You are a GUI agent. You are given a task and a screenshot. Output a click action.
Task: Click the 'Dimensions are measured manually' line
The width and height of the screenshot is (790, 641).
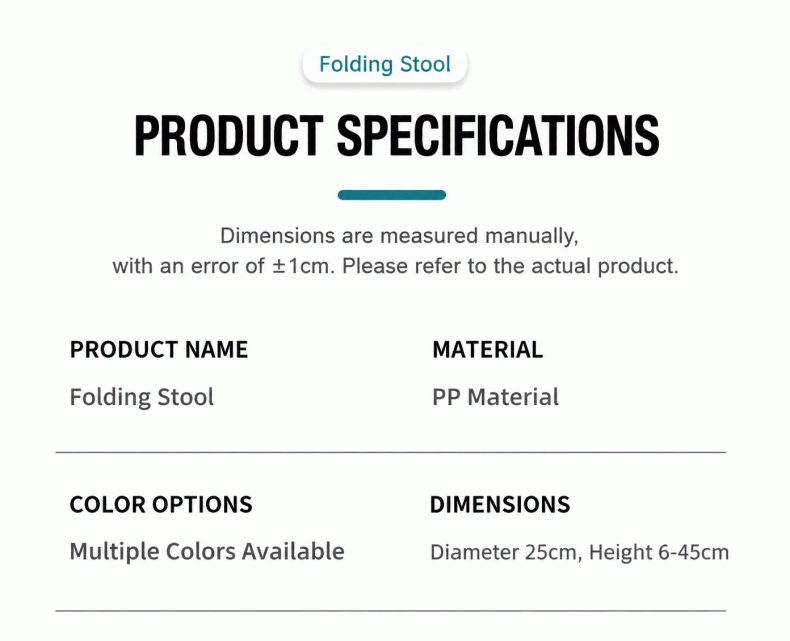point(399,236)
